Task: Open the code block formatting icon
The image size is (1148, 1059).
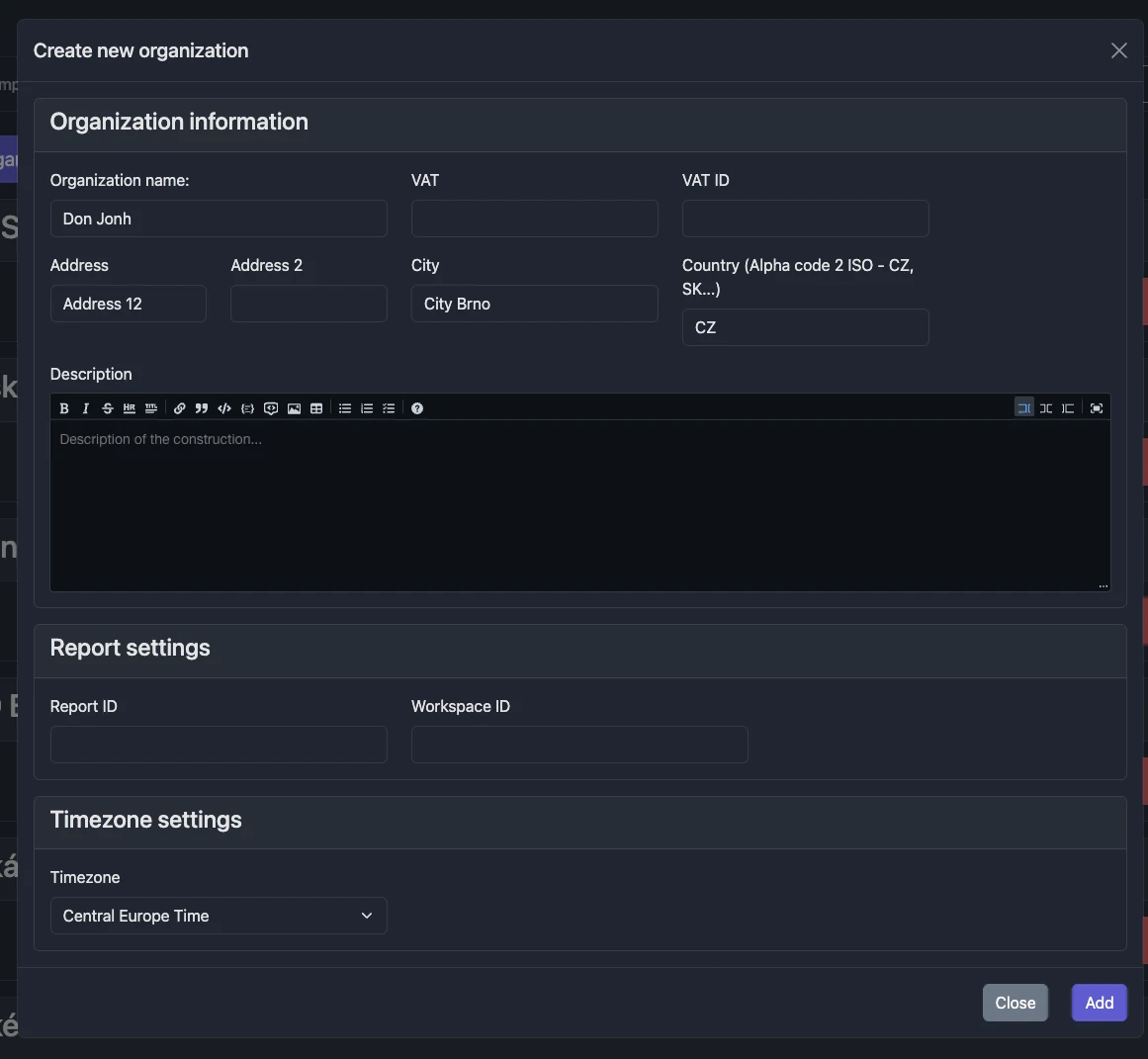Action: coord(223,408)
